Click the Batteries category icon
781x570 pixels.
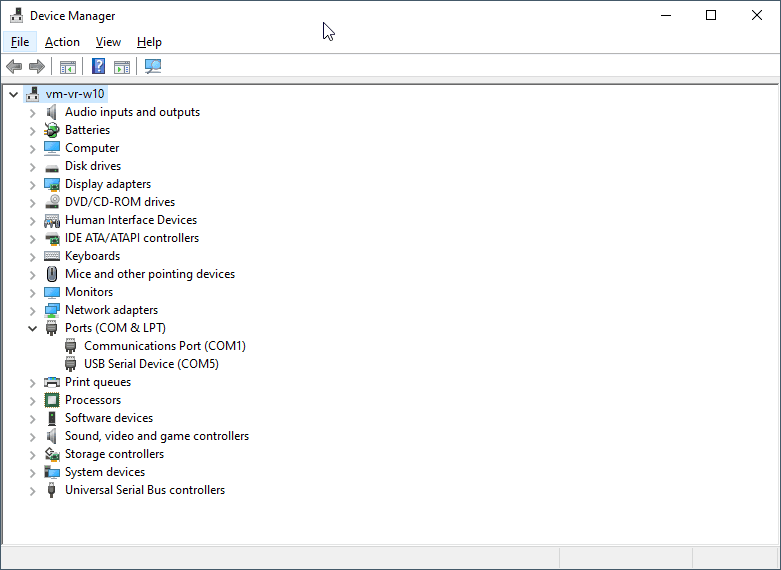tap(52, 130)
